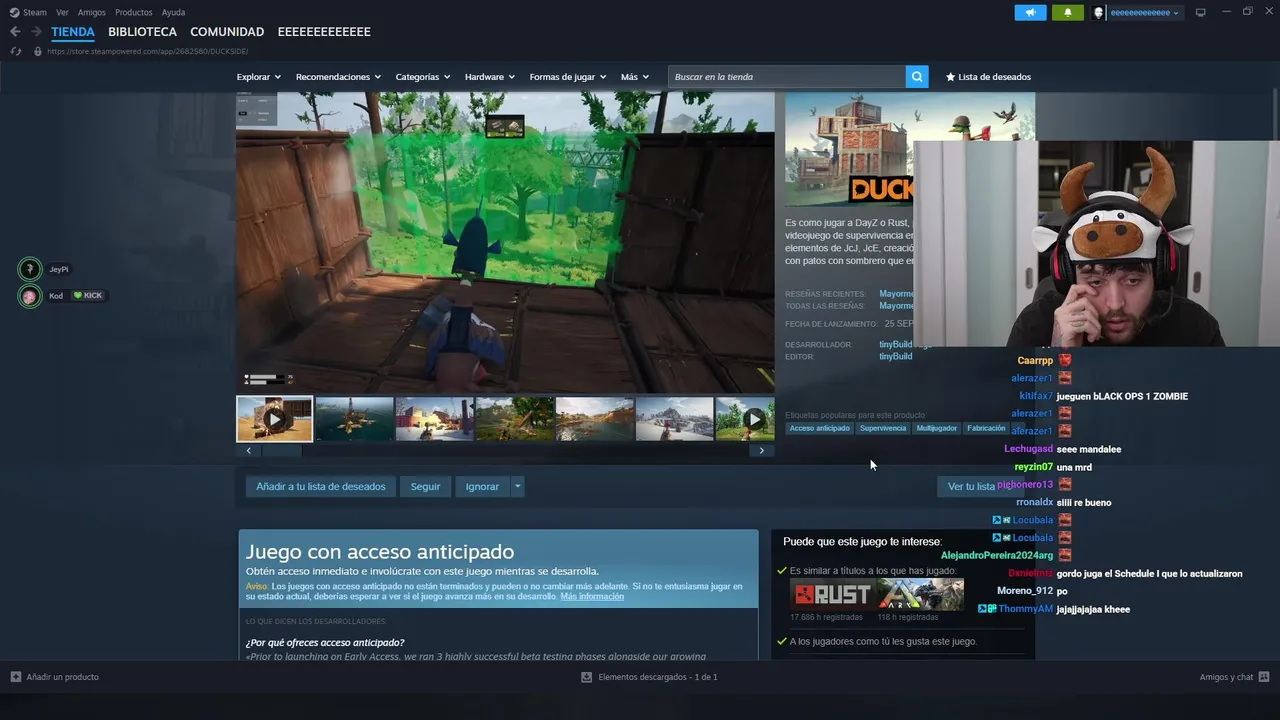Play the first trailer thumbnail

pyautogui.click(x=274, y=419)
